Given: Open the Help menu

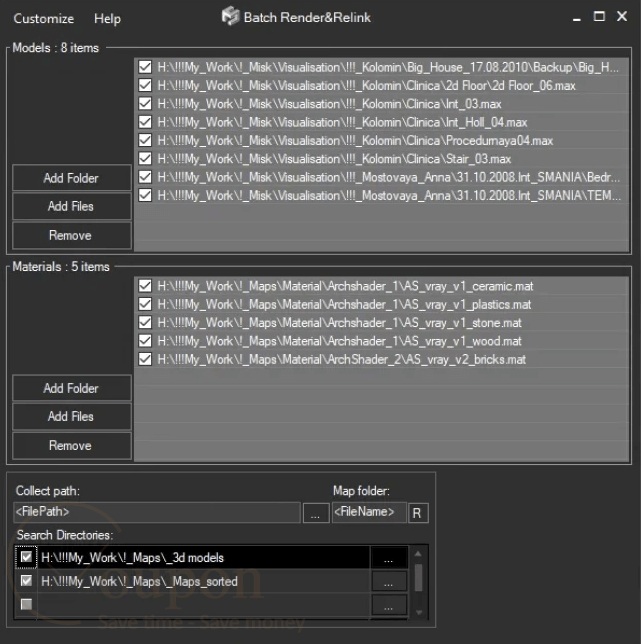Looking at the screenshot, I should [x=107, y=18].
